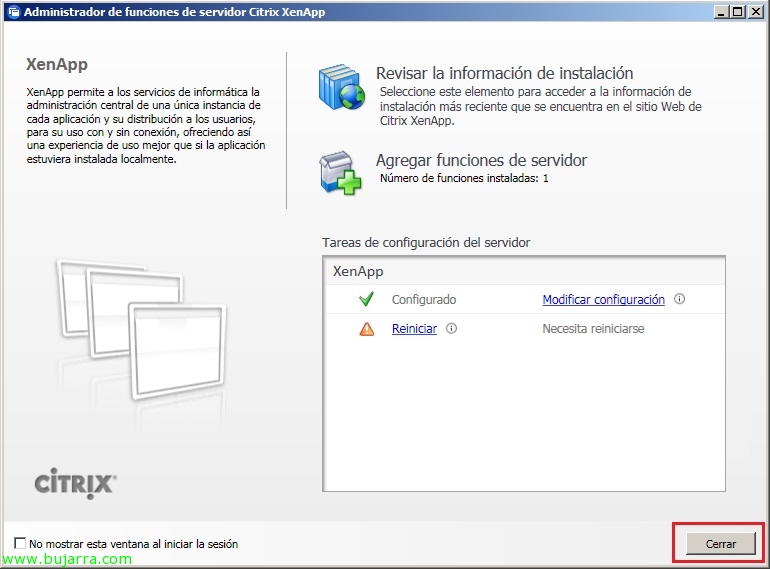This screenshot has width=770, height=569.
Task: Click the 'Configurado' status text
Action: 424,299
